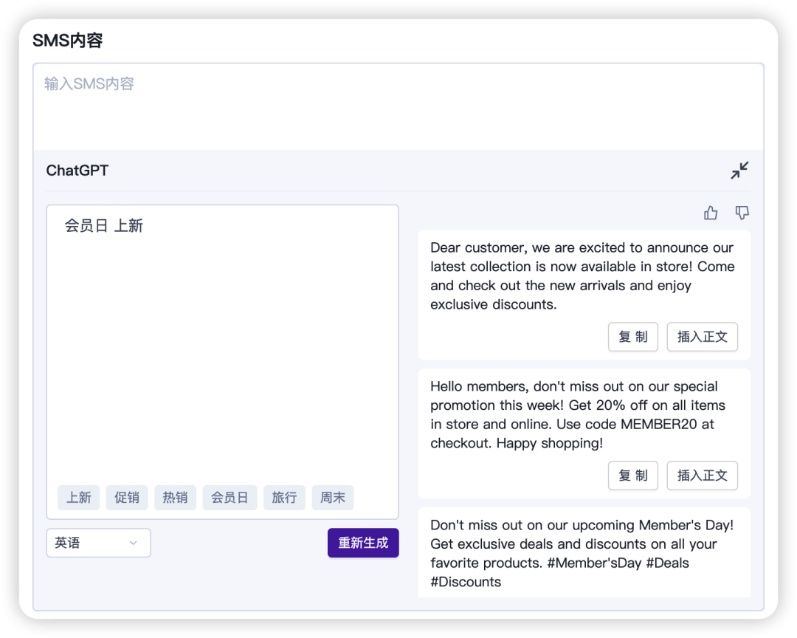
Task: Select the 热销 keyword tag
Action: click(x=175, y=497)
